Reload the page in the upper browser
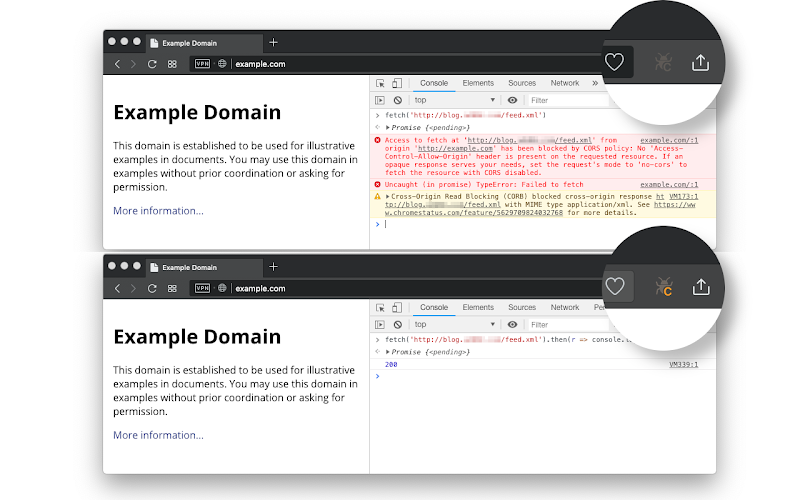Image resolution: width=800 pixels, height=500 pixels. coord(152,64)
